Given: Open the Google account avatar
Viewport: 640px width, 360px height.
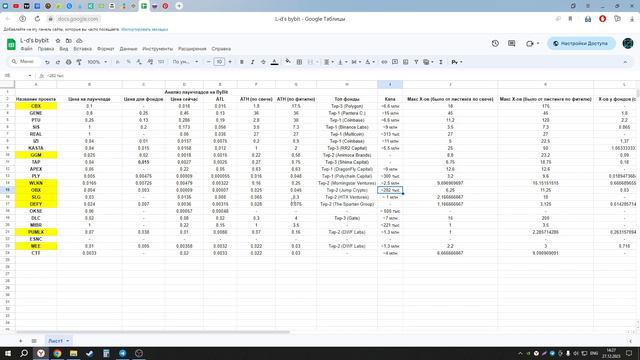Looking at the screenshot, I should (x=628, y=43).
